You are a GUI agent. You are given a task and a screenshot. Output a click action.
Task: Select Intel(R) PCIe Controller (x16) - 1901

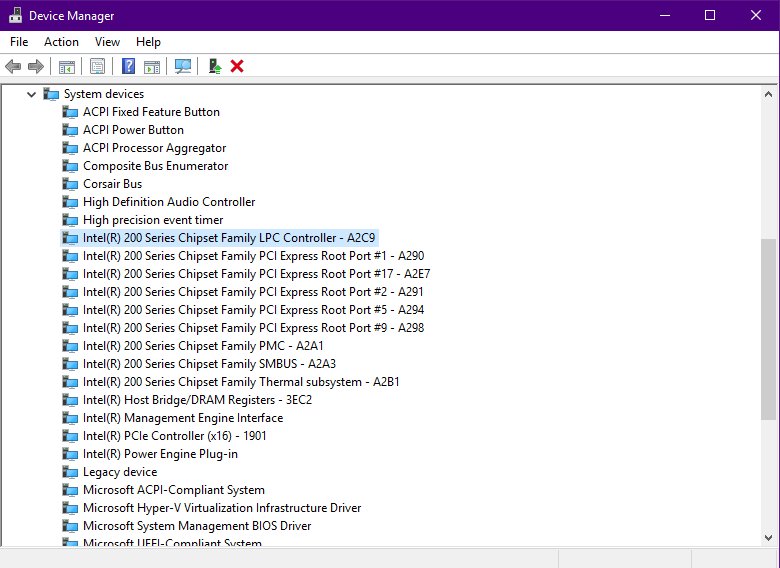pyautogui.click(x=174, y=436)
